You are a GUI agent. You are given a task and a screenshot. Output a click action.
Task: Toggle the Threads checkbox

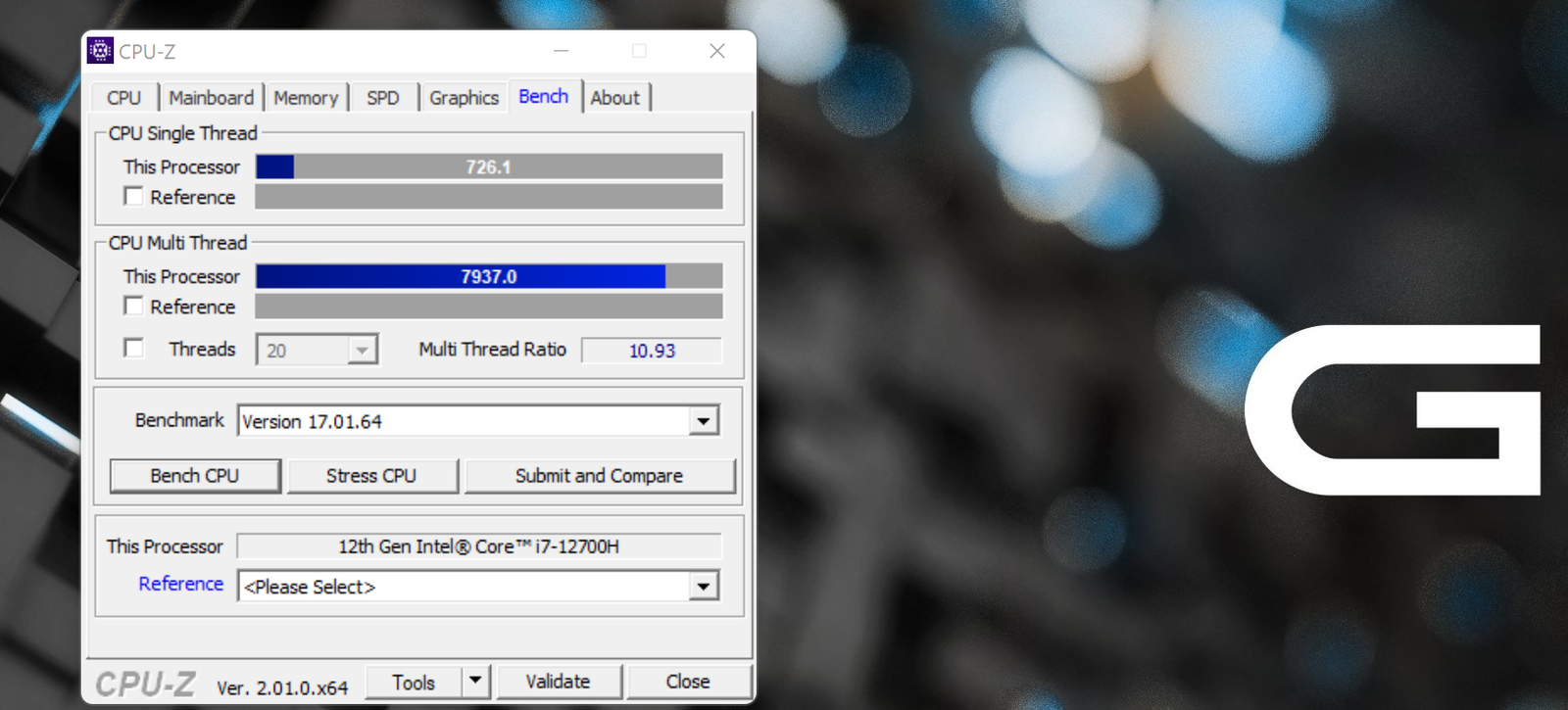pyautogui.click(x=134, y=348)
